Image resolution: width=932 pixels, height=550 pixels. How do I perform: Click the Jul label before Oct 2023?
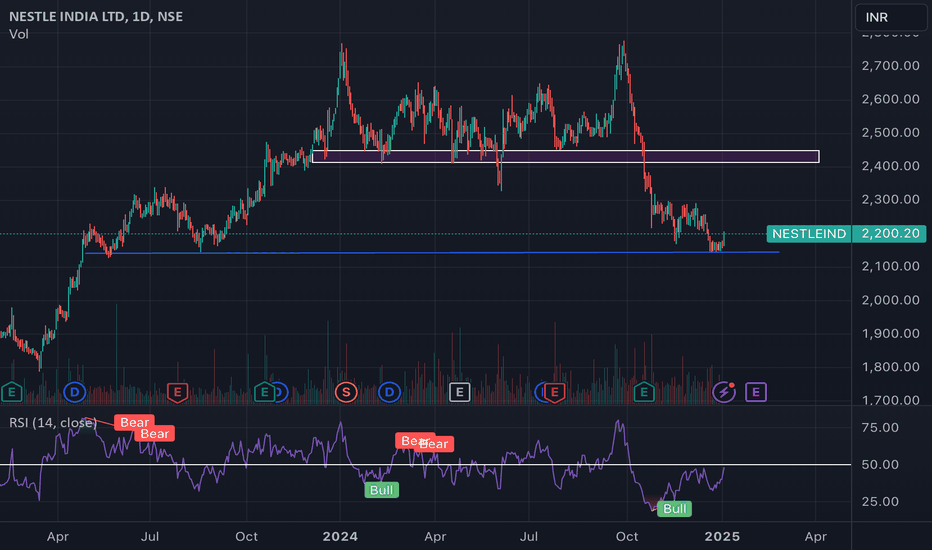click(150, 536)
